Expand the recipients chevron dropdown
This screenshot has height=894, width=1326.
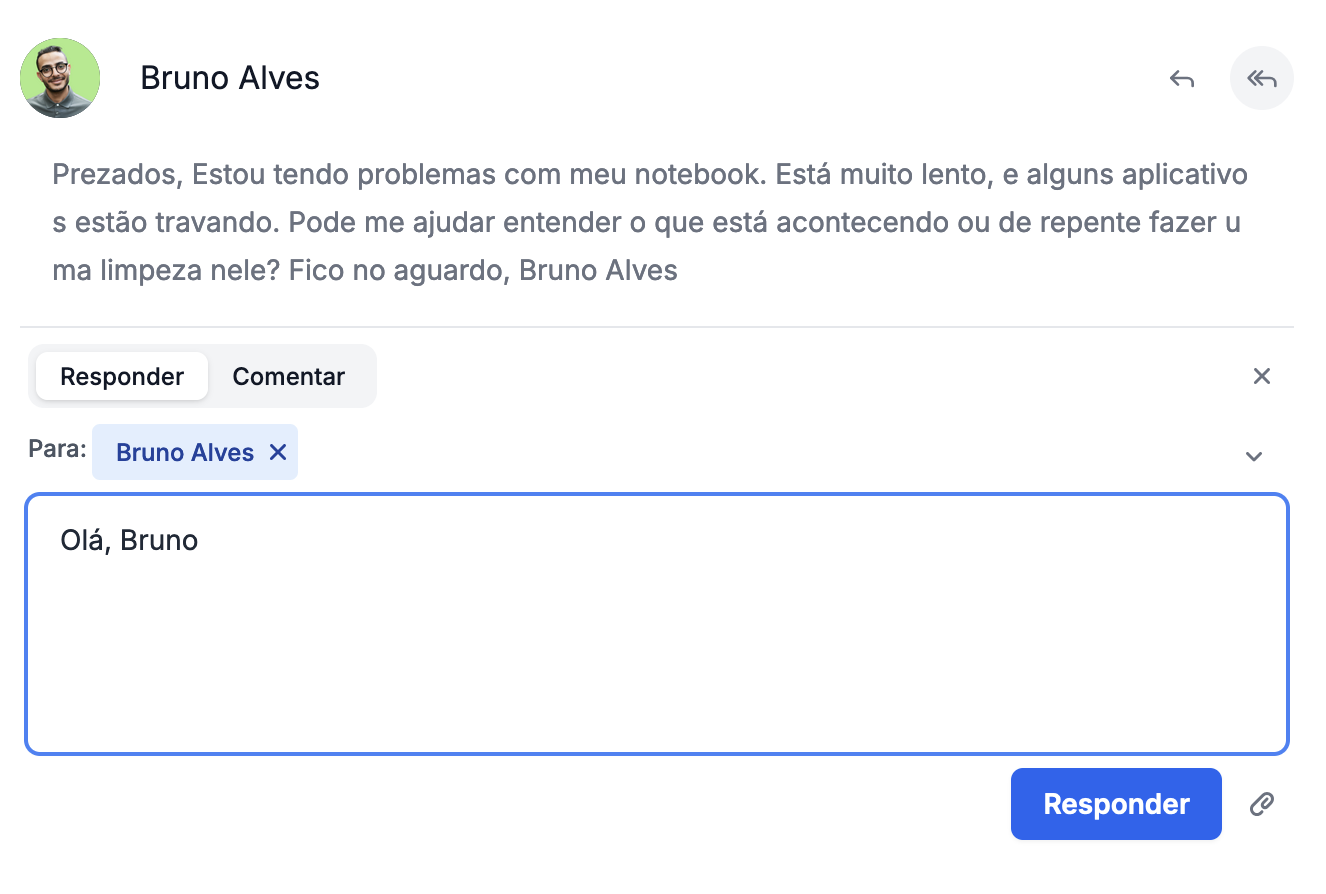pos(1254,456)
